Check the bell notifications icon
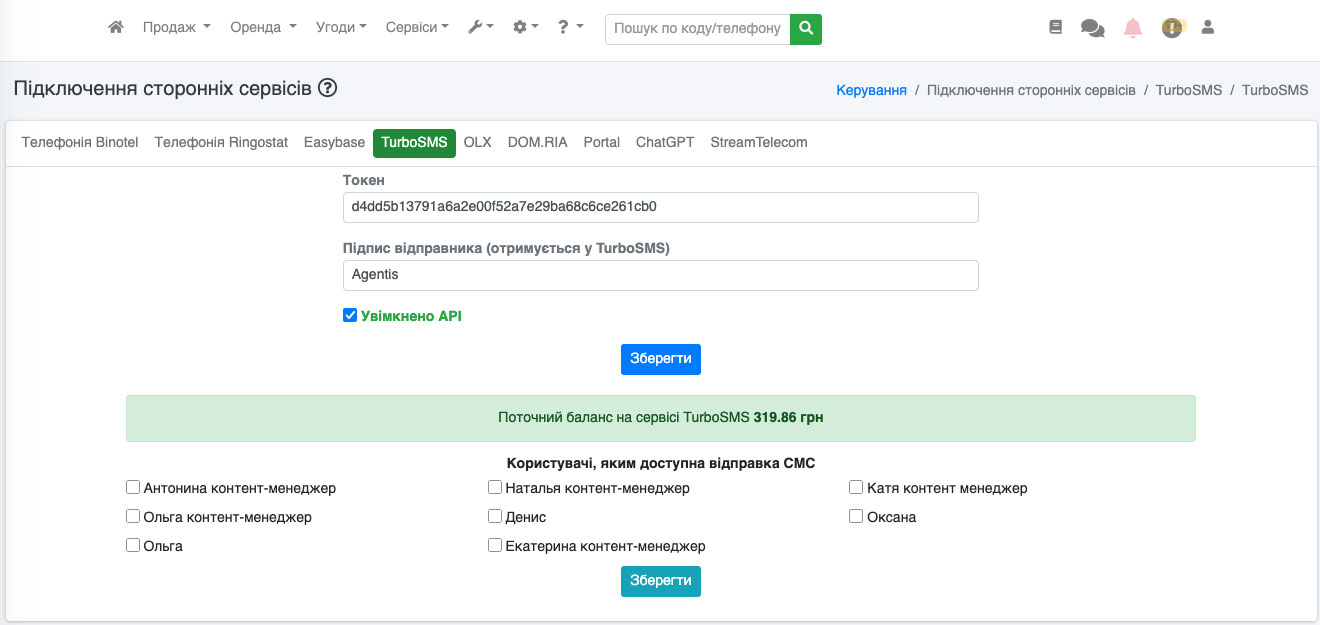The width and height of the screenshot is (1320, 625). (1132, 29)
